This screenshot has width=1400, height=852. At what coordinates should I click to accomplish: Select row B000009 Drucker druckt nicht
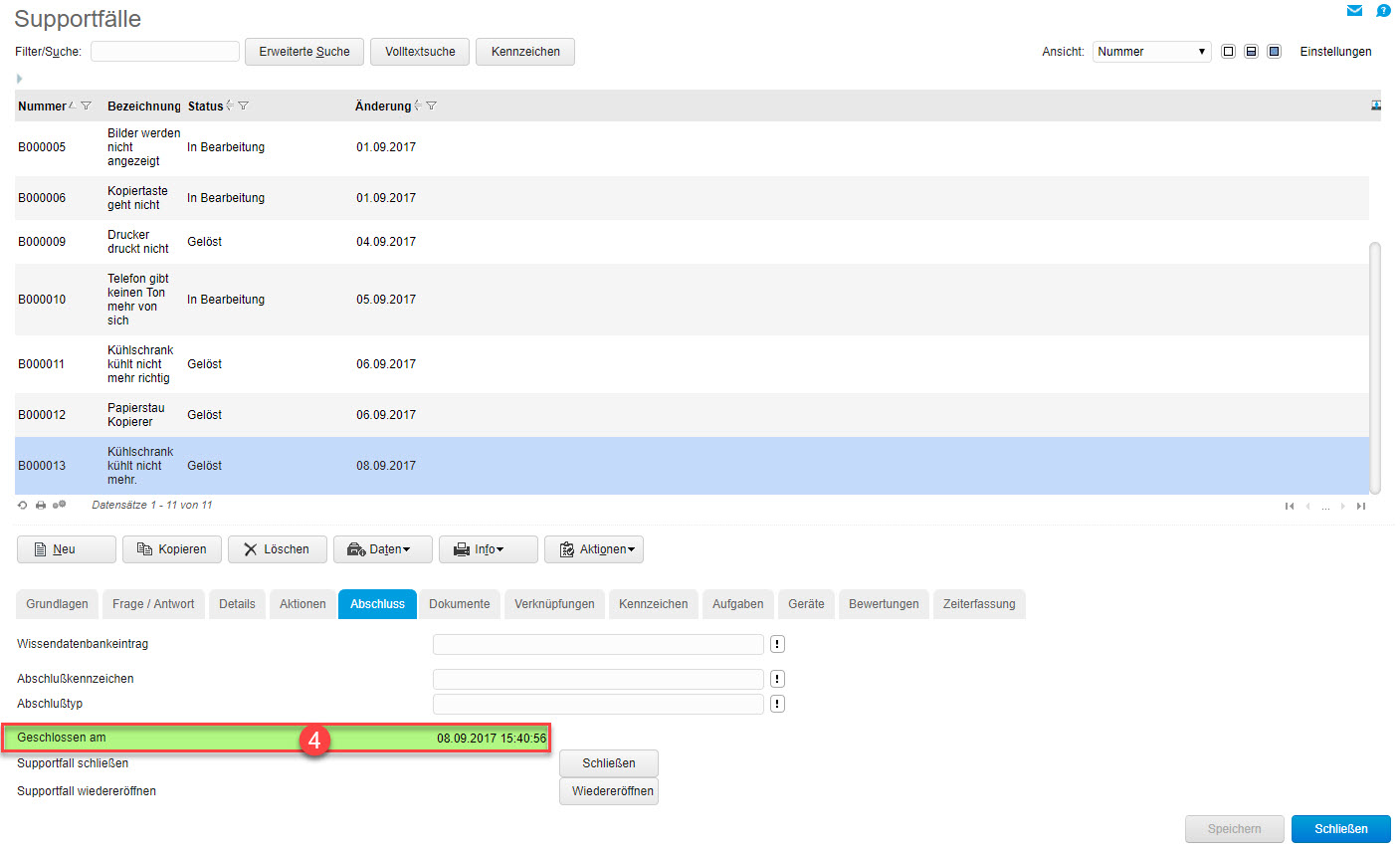click(x=692, y=242)
